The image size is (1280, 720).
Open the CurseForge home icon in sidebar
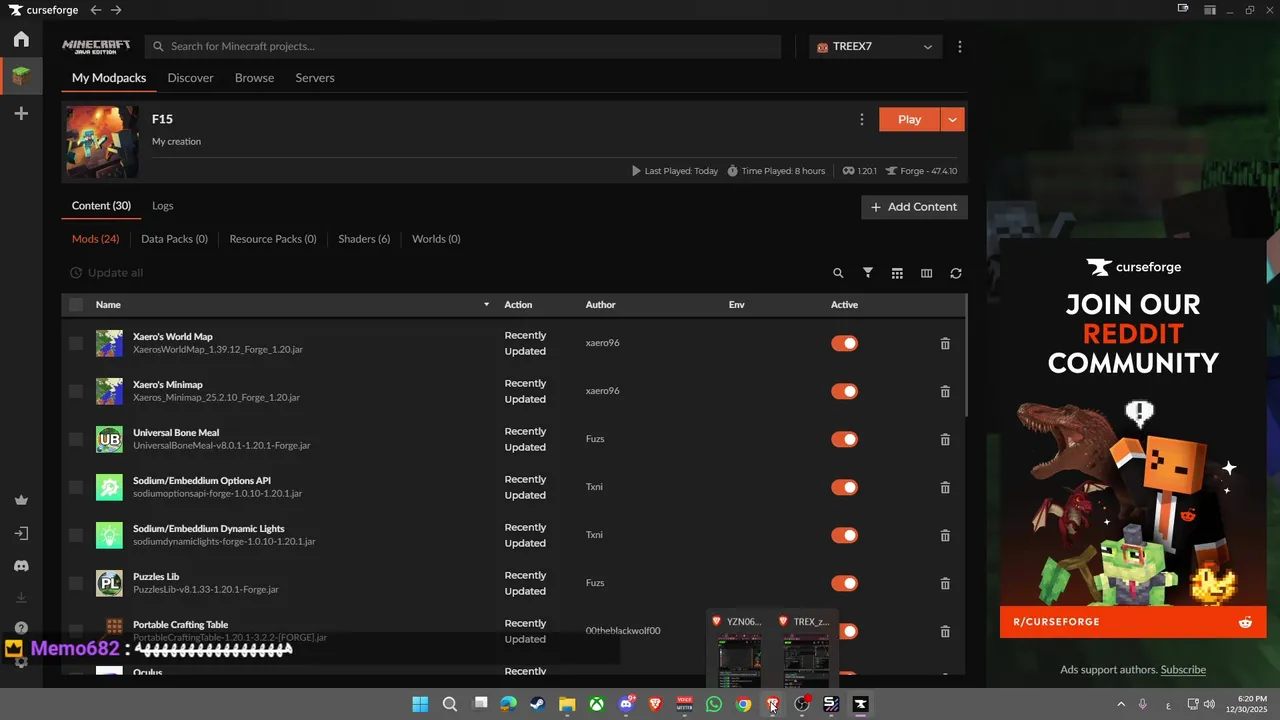click(x=21, y=39)
